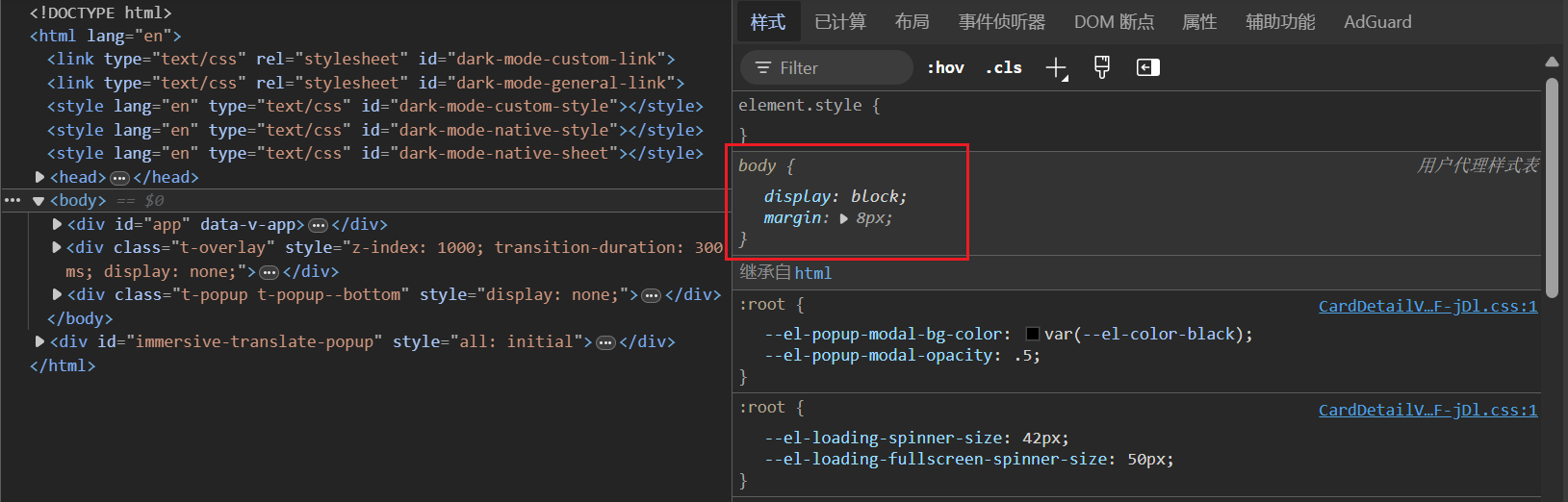
Task: Toggle the :hov element state button
Action: pos(945,67)
